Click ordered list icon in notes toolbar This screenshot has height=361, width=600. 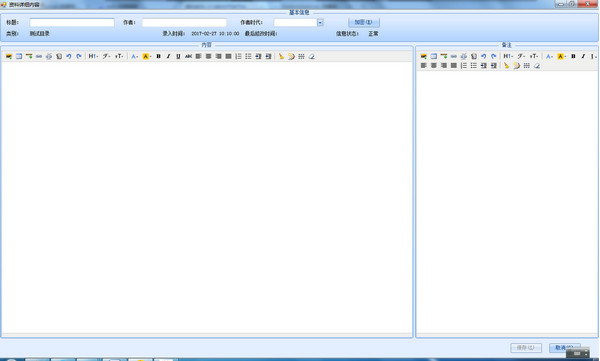click(464, 66)
